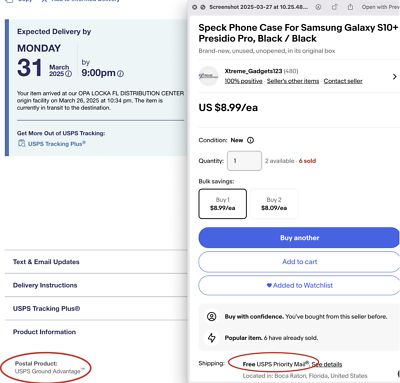Open the Contact seller link
The width and height of the screenshot is (400, 383).
pyautogui.click(x=343, y=81)
